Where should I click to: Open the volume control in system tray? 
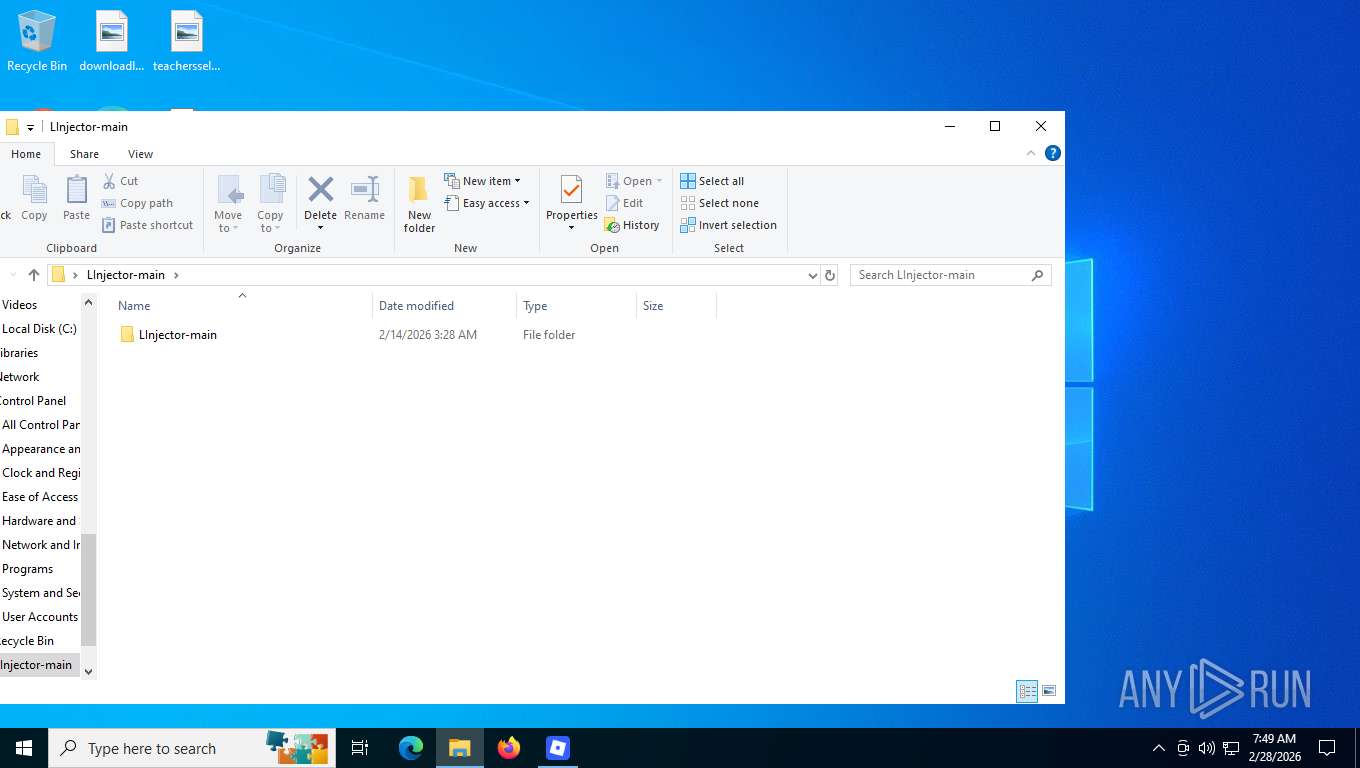tap(1207, 748)
